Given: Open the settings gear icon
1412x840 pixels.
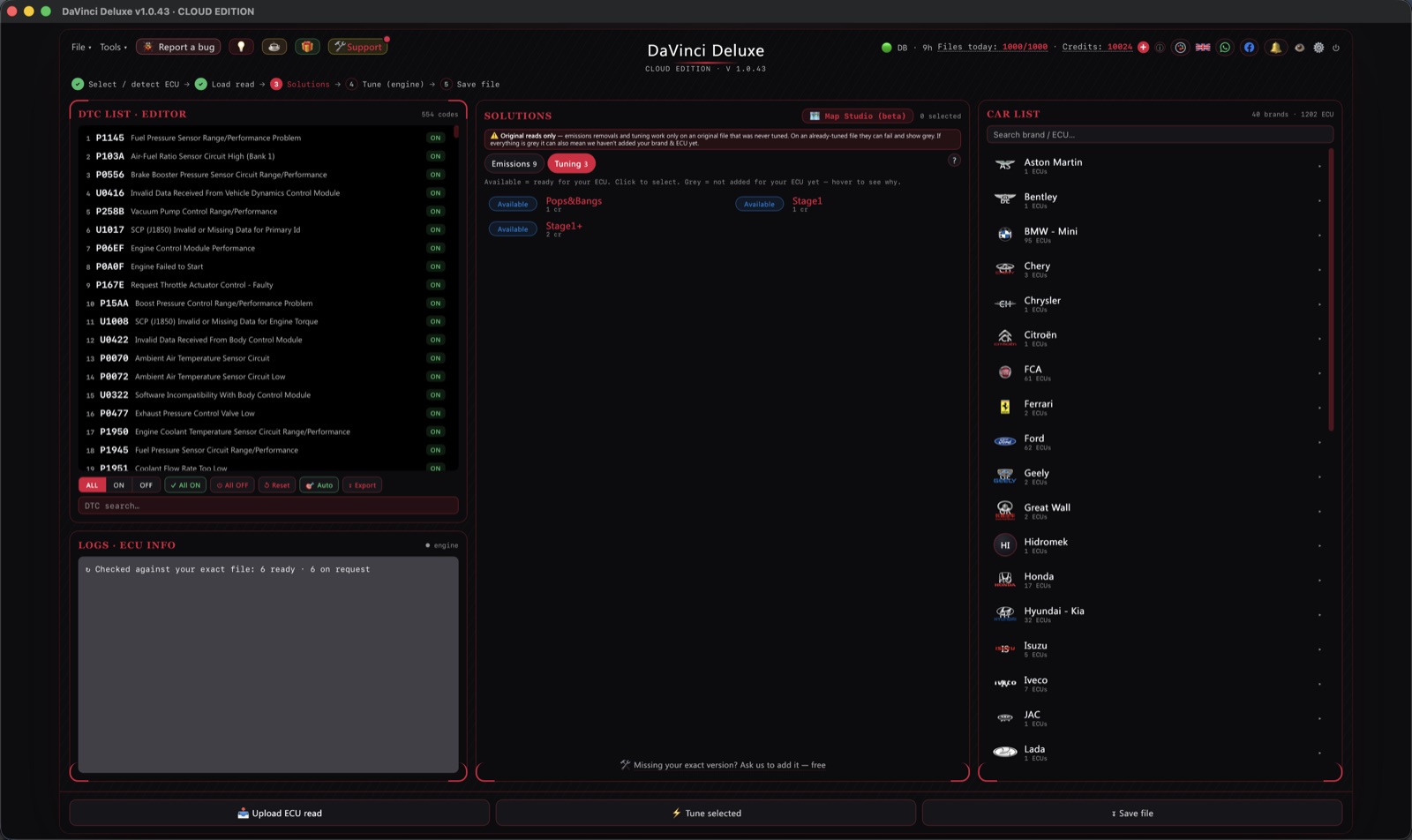Looking at the screenshot, I should pos(1318,48).
